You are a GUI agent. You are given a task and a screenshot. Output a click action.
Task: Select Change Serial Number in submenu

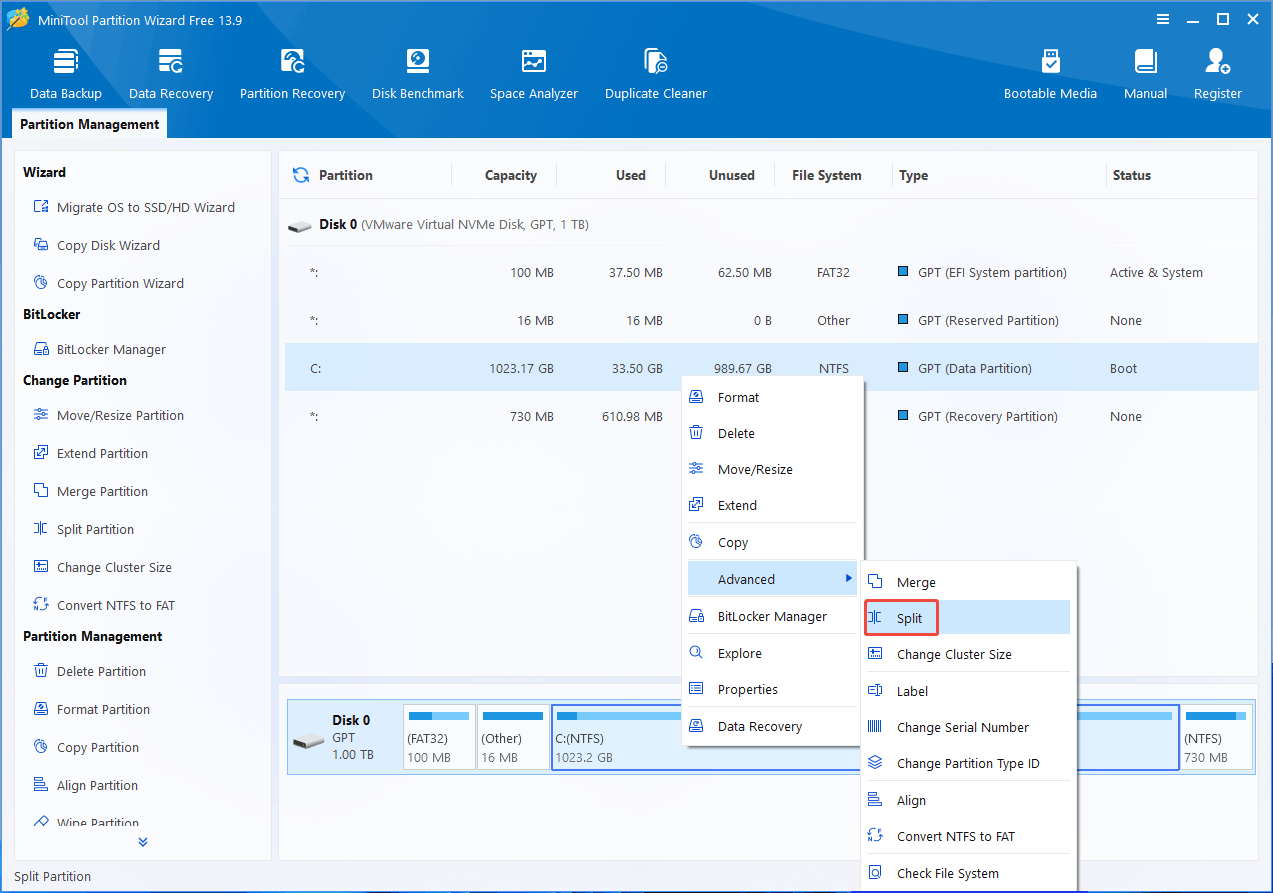[968, 727]
